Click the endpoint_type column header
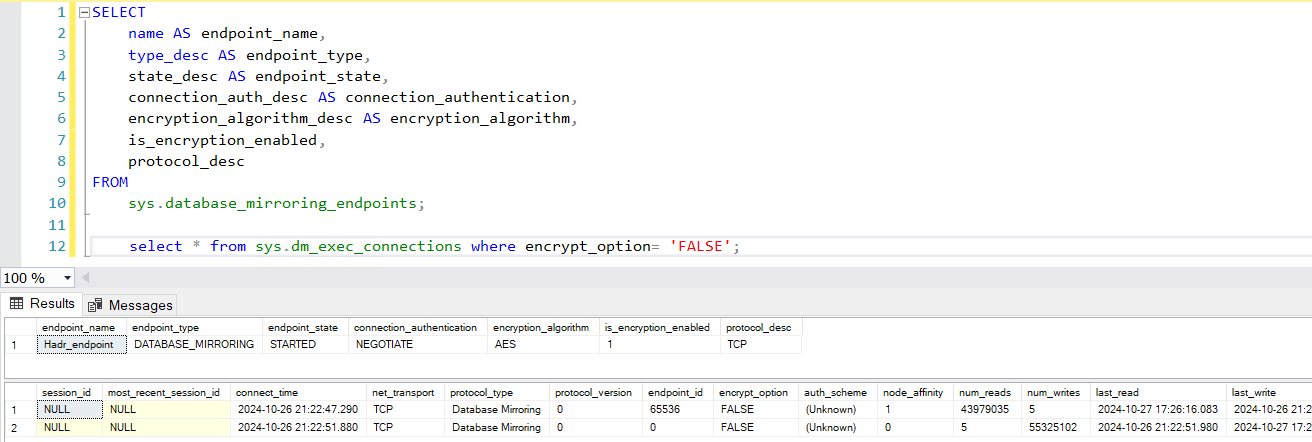Image resolution: width=1312 pixels, height=442 pixels. point(195,327)
